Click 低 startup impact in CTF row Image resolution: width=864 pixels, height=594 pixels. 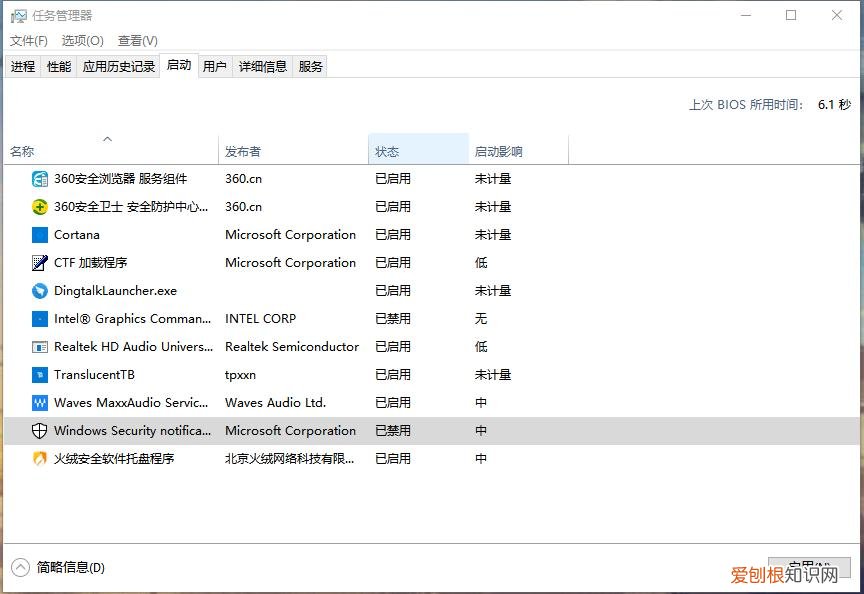click(481, 263)
